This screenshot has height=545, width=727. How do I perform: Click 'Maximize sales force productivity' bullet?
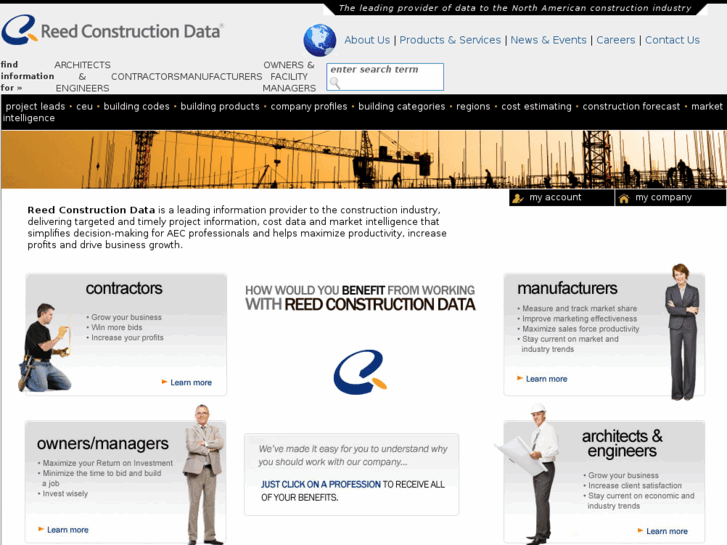[580, 329]
